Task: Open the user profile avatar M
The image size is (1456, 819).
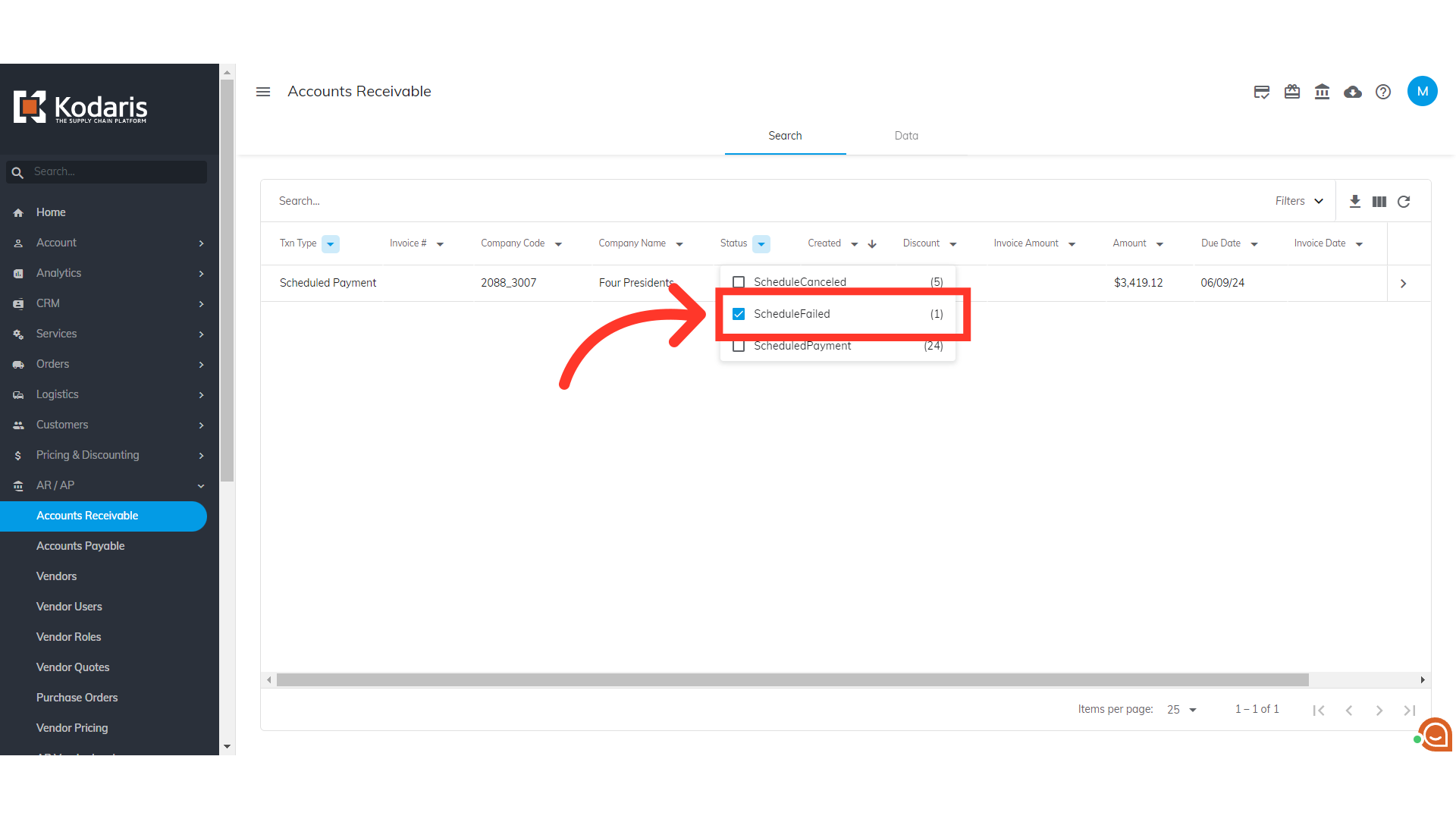Action: 1422,92
